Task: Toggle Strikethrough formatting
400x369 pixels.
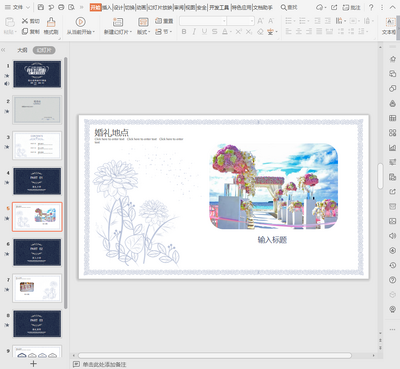Action: [x=214, y=32]
